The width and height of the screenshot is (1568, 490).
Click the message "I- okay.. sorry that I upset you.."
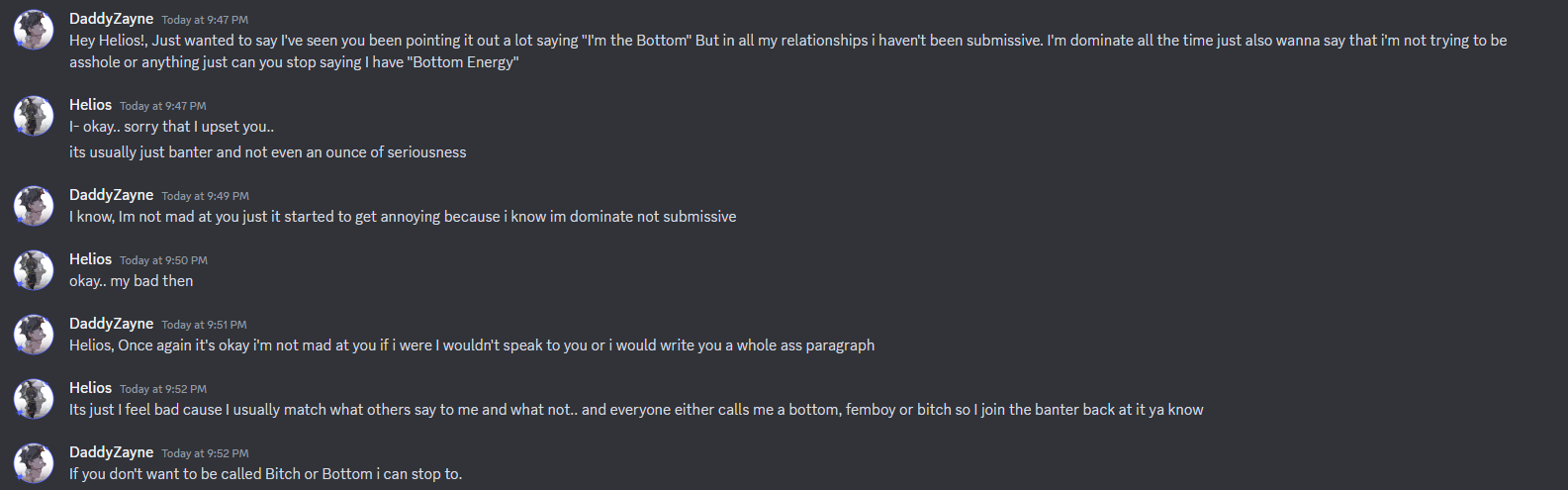171,127
